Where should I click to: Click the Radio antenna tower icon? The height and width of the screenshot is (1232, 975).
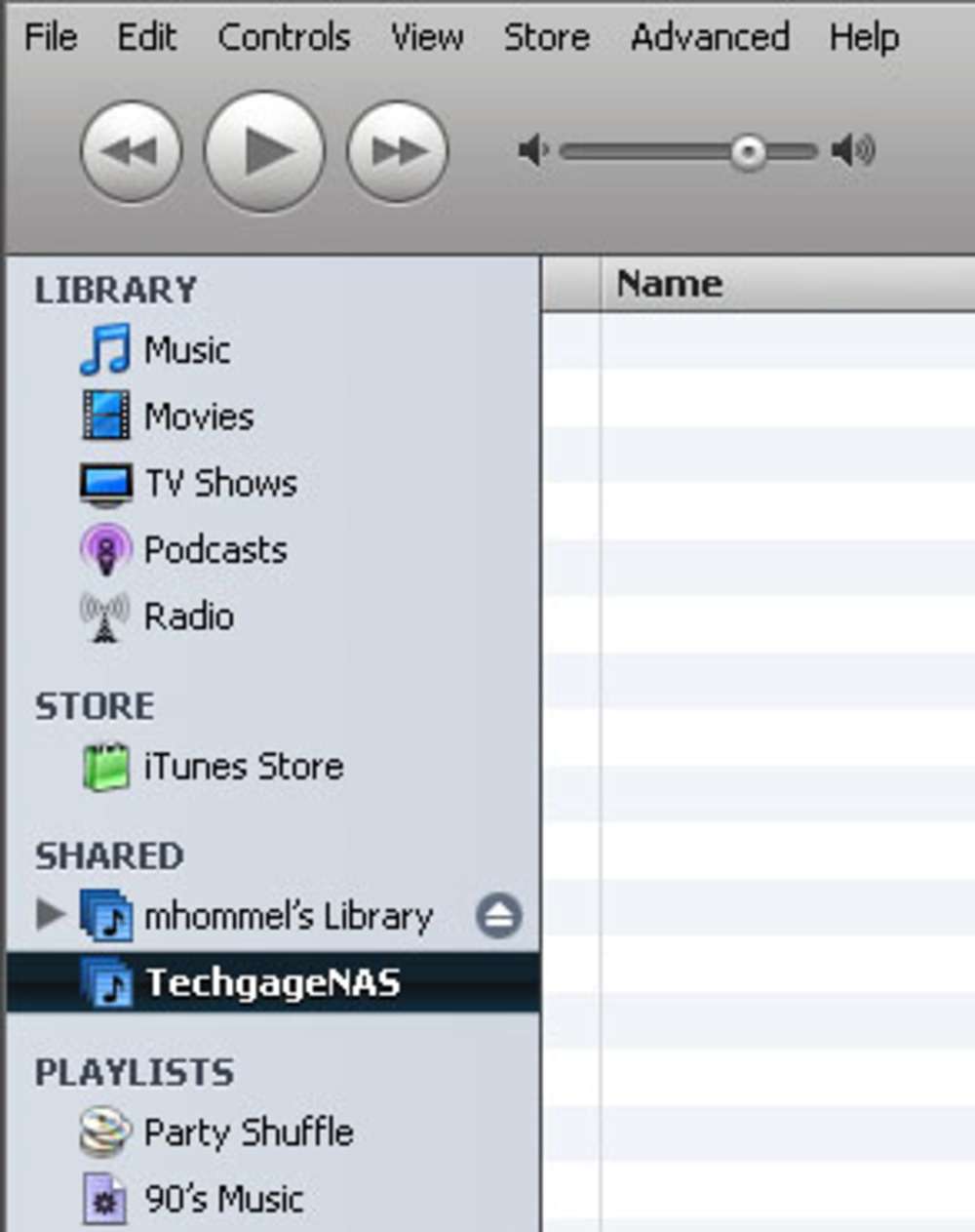pyautogui.click(x=104, y=616)
